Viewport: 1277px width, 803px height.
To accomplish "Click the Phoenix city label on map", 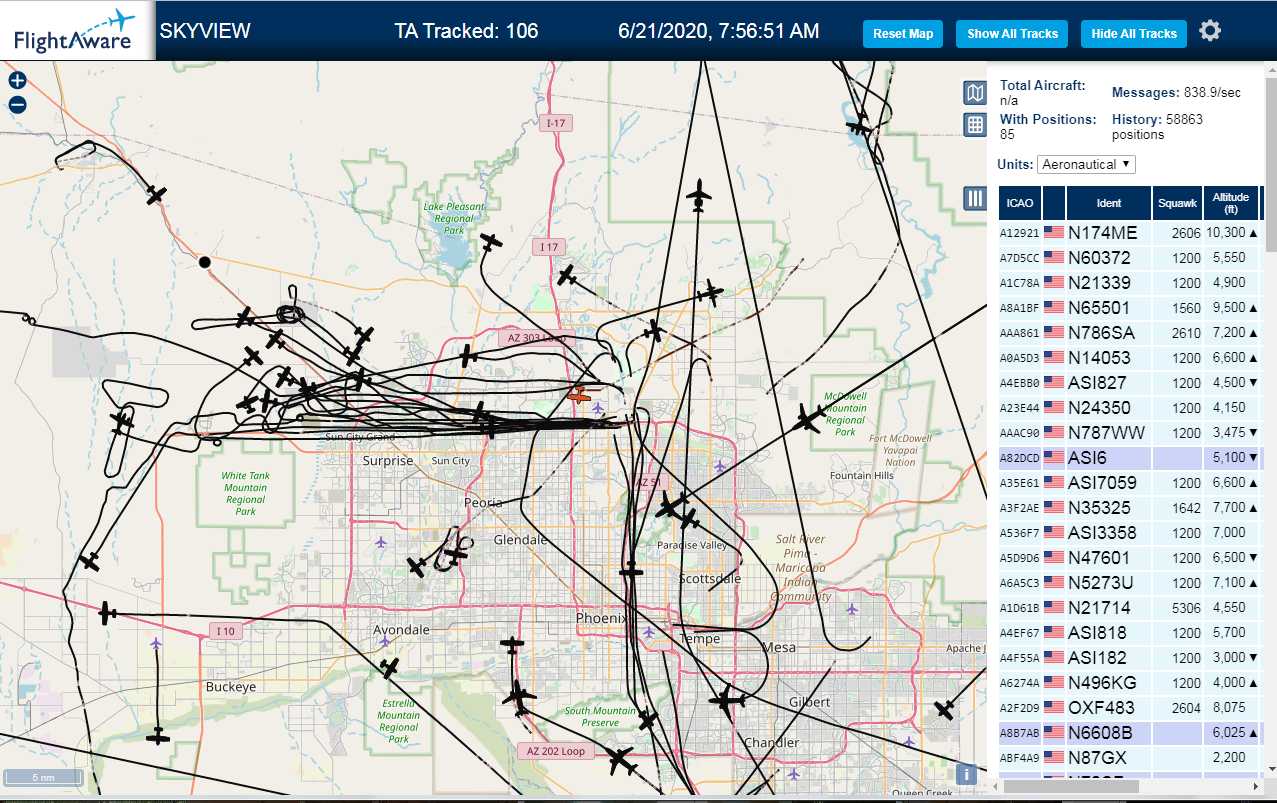I will click(601, 618).
